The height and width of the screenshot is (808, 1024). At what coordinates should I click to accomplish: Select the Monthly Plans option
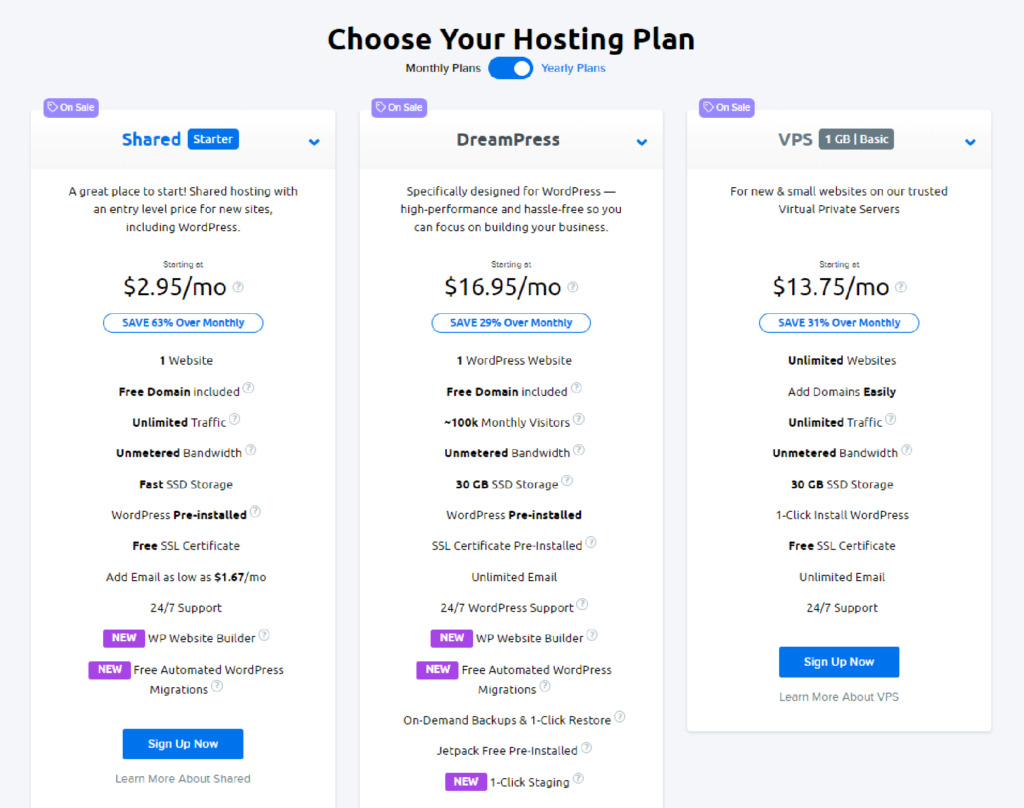pyautogui.click(x=443, y=68)
